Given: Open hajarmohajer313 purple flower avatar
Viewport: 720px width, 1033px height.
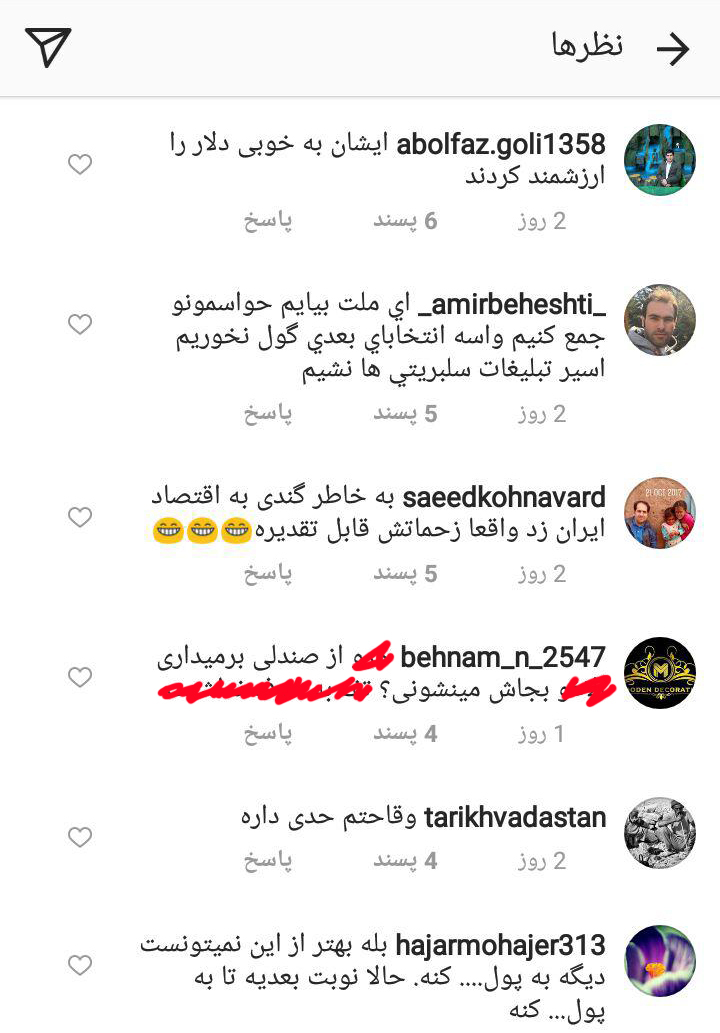Looking at the screenshot, I should coord(659,961).
